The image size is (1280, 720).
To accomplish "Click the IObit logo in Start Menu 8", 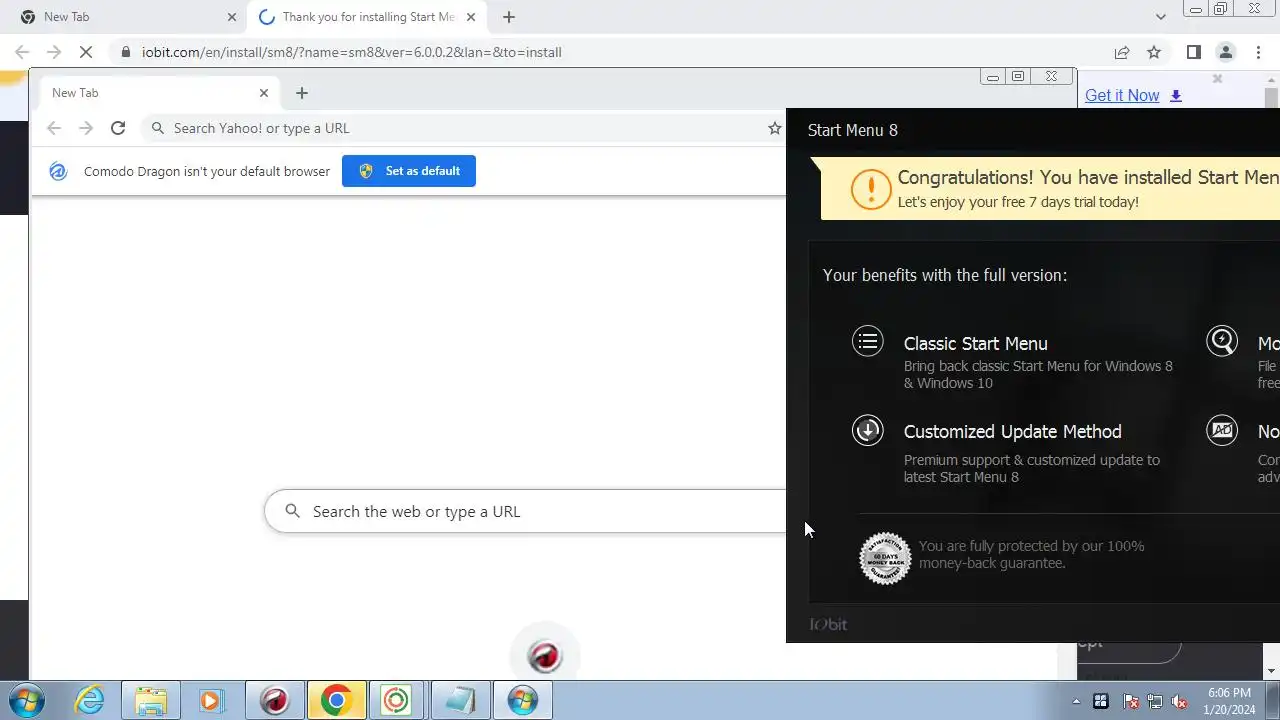I will click(x=828, y=624).
